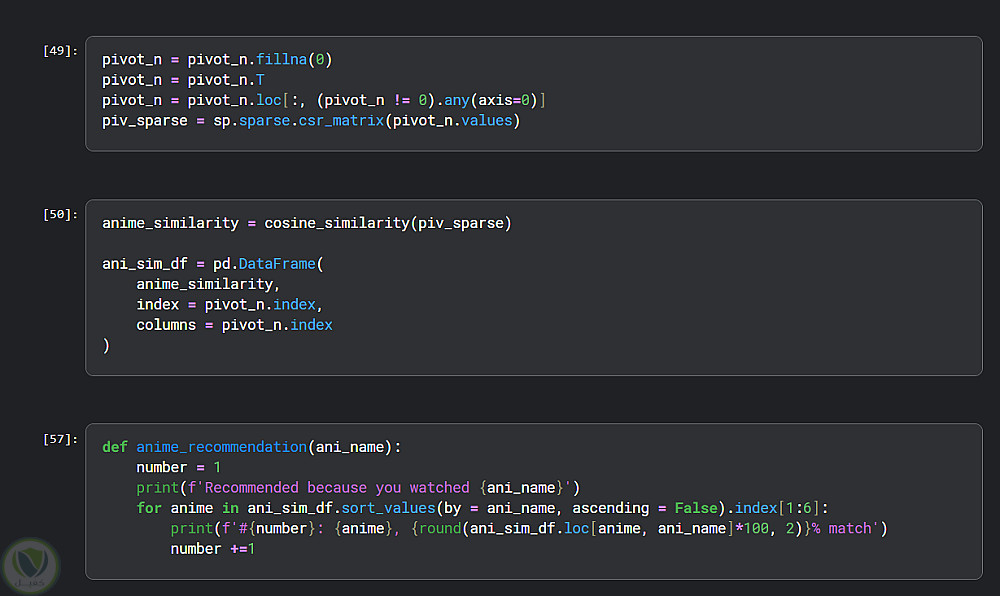Select the cell prompt labeled [50]

pos(60,215)
